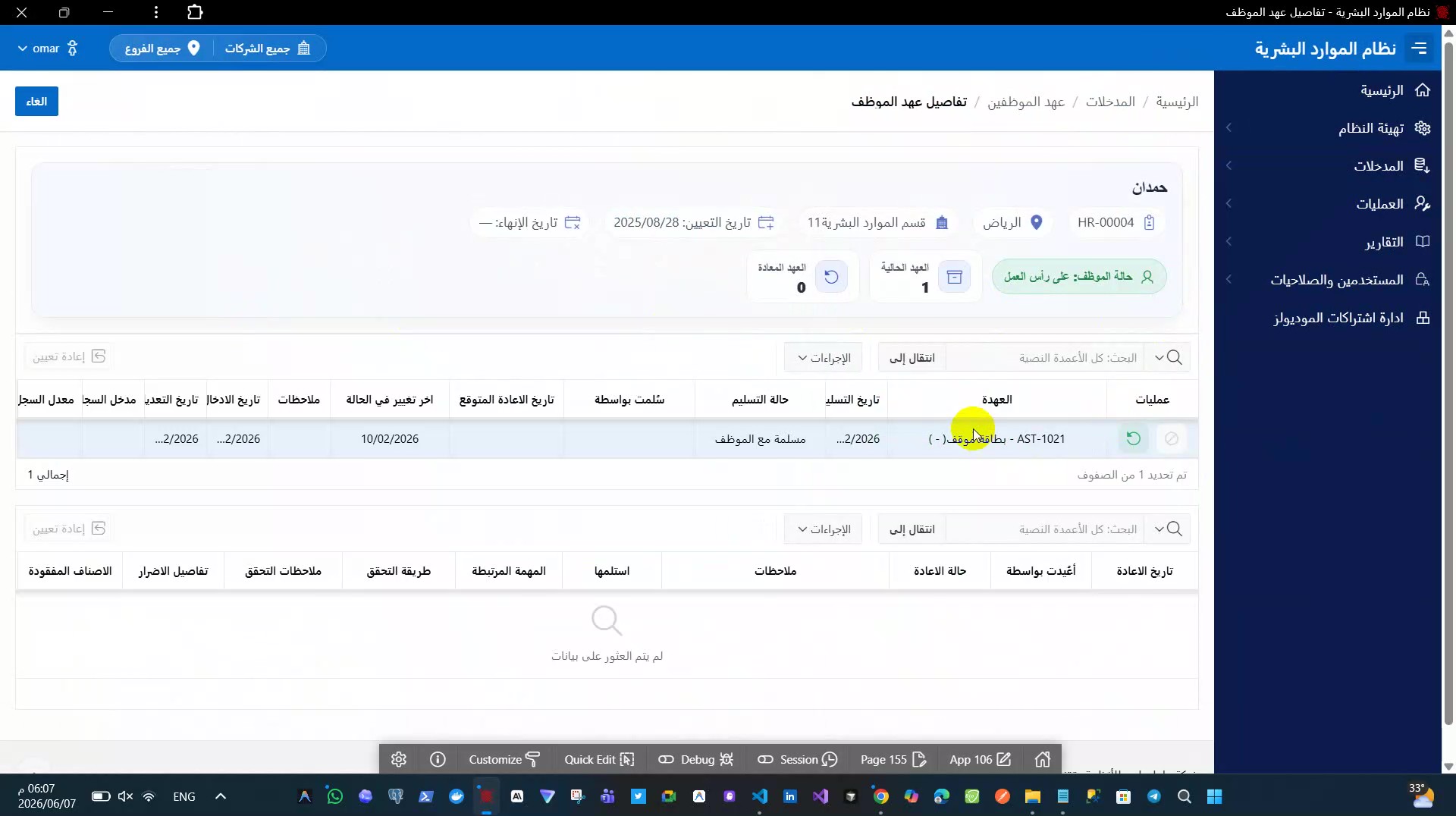Focus the lower grid search field

(1046, 529)
